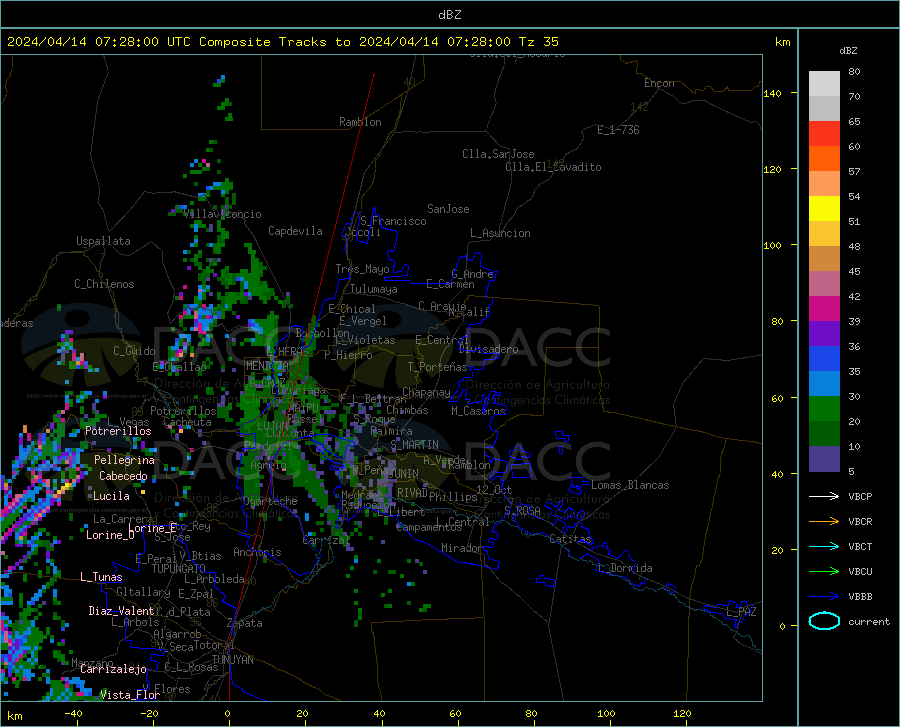Click the cyan 'current' ellipse icon

click(824, 621)
